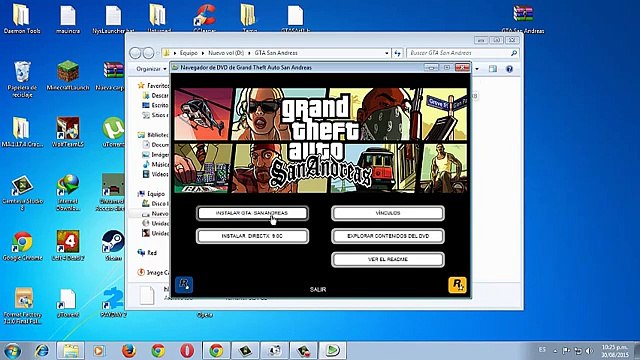Click Explorer forward navigation arrow
640x360 pixels.
149,53
